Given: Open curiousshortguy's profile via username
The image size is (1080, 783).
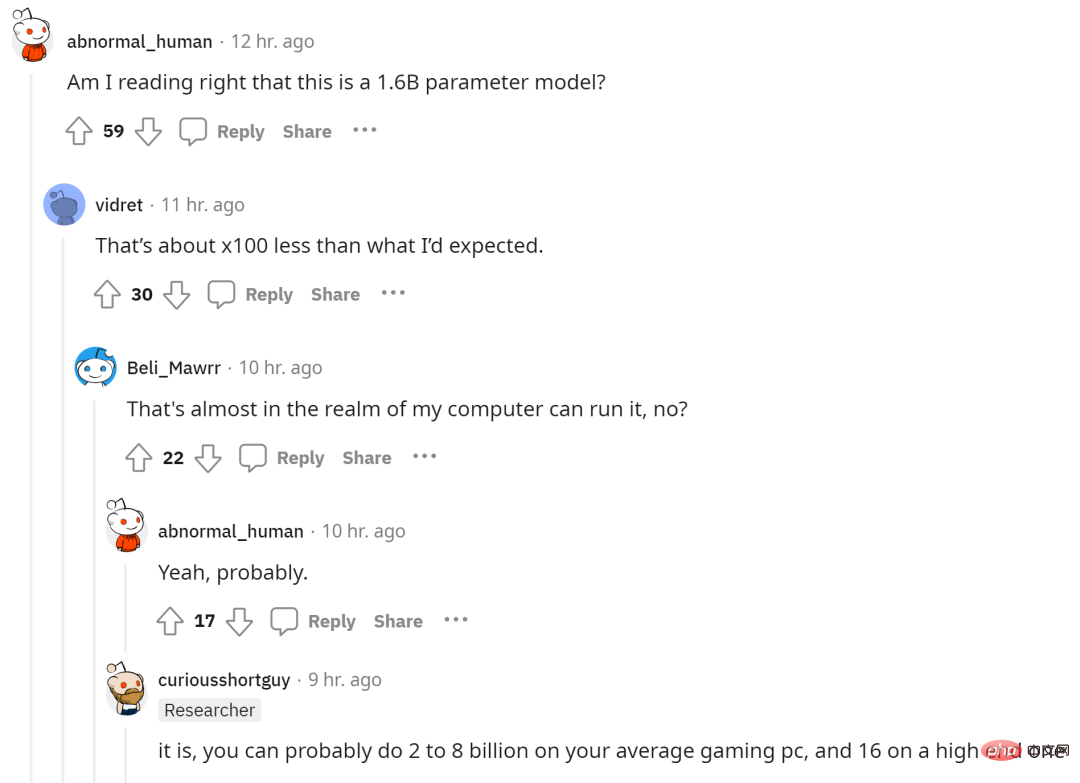Looking at the screenshot, I should click(x=224, y=680).
